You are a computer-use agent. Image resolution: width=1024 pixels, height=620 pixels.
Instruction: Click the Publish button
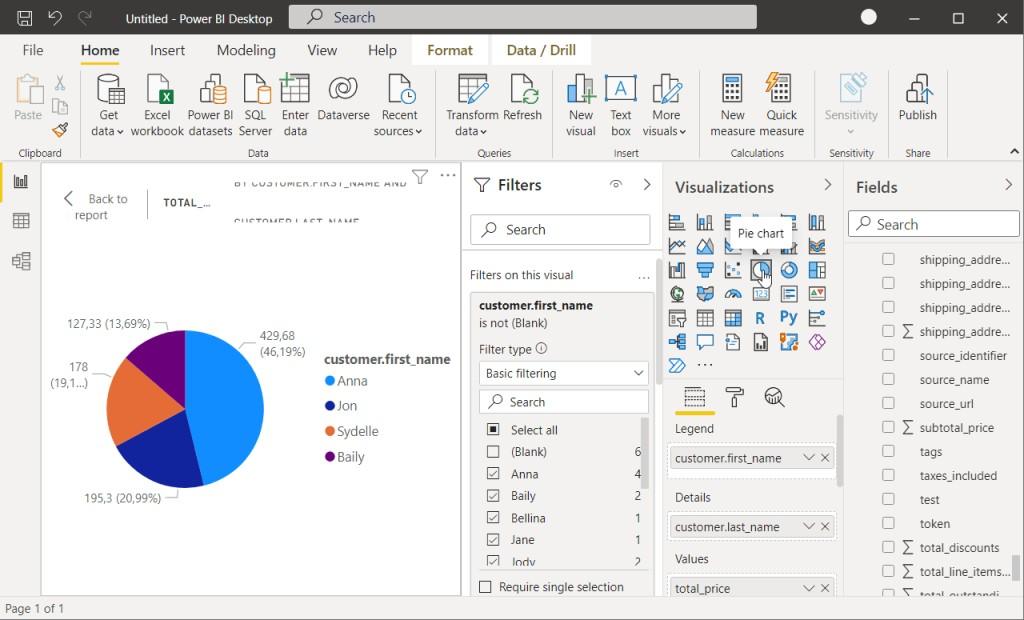(918, 98)
